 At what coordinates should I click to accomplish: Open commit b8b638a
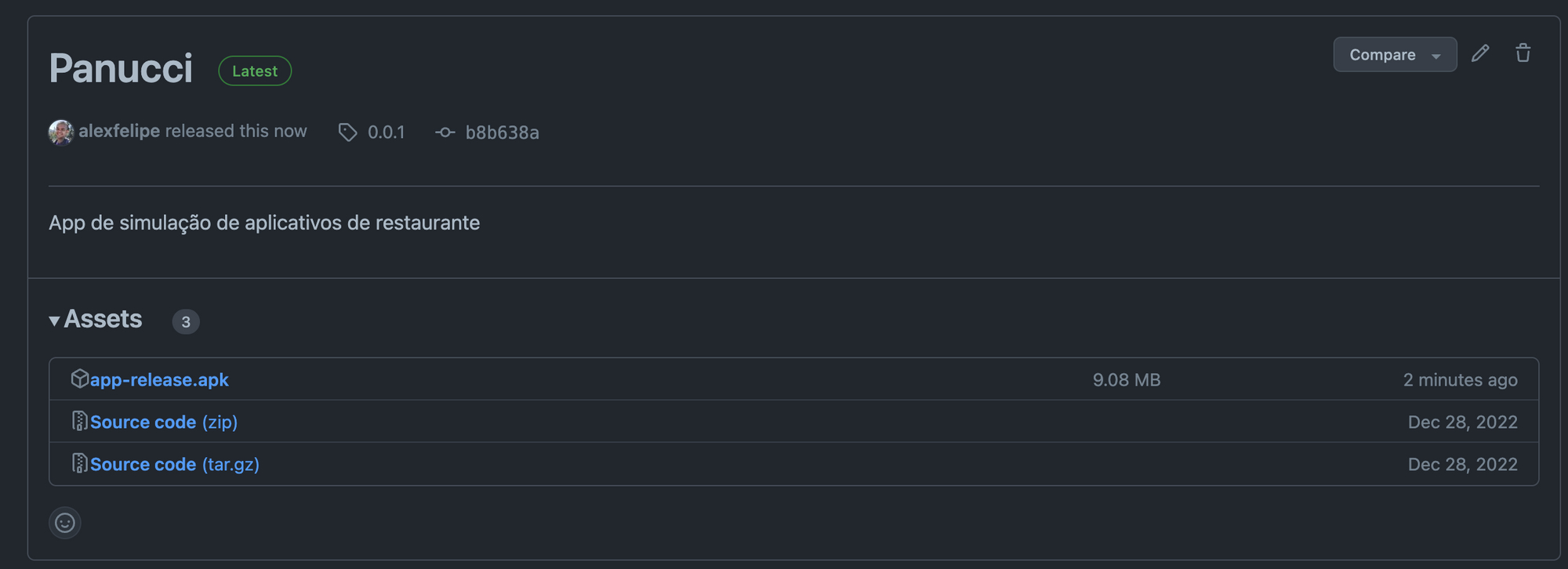tap(503, 132)
